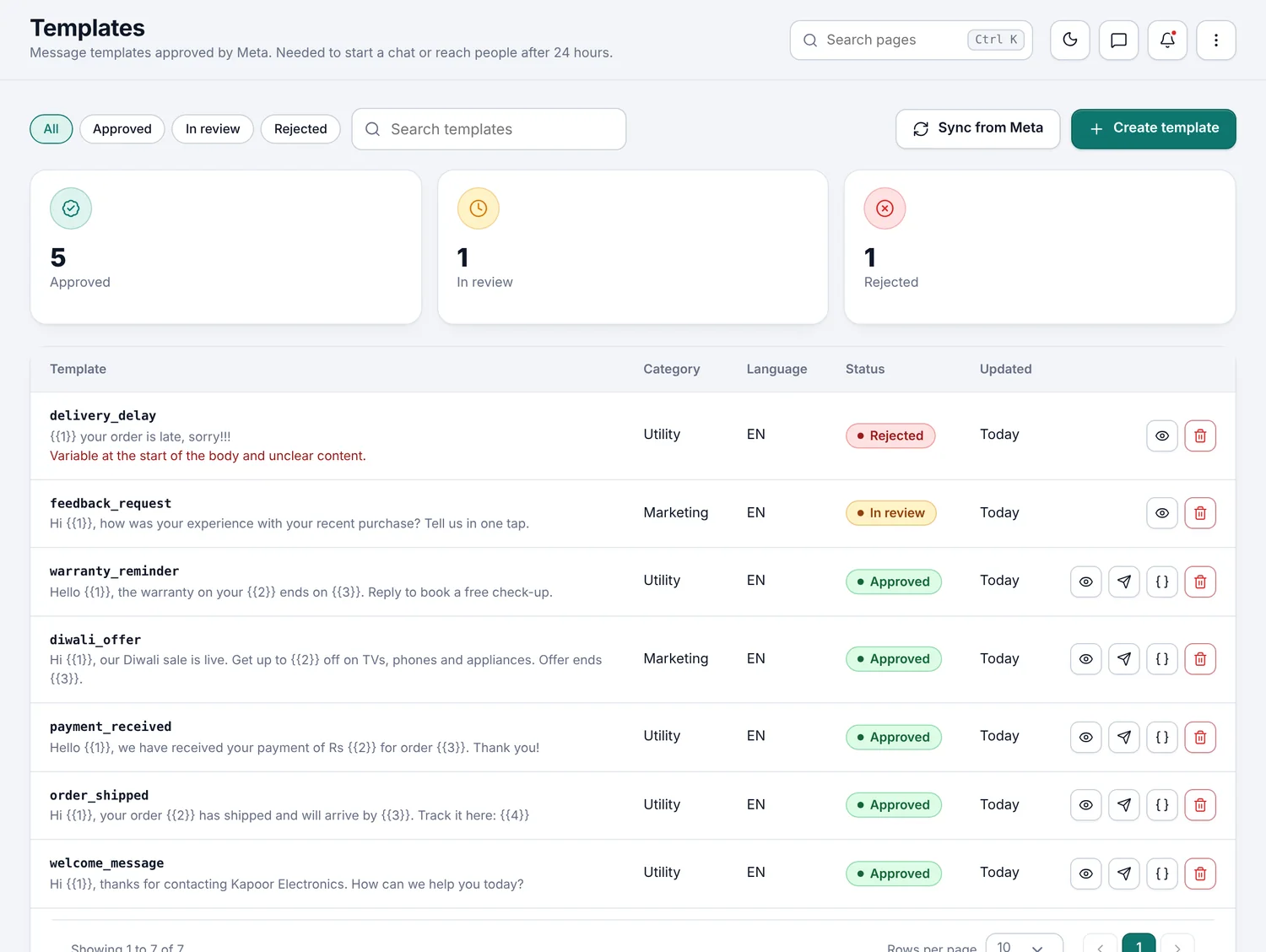Delete the order_shipped template
Screen dimensions: 1266x952
click(1200, 805)
